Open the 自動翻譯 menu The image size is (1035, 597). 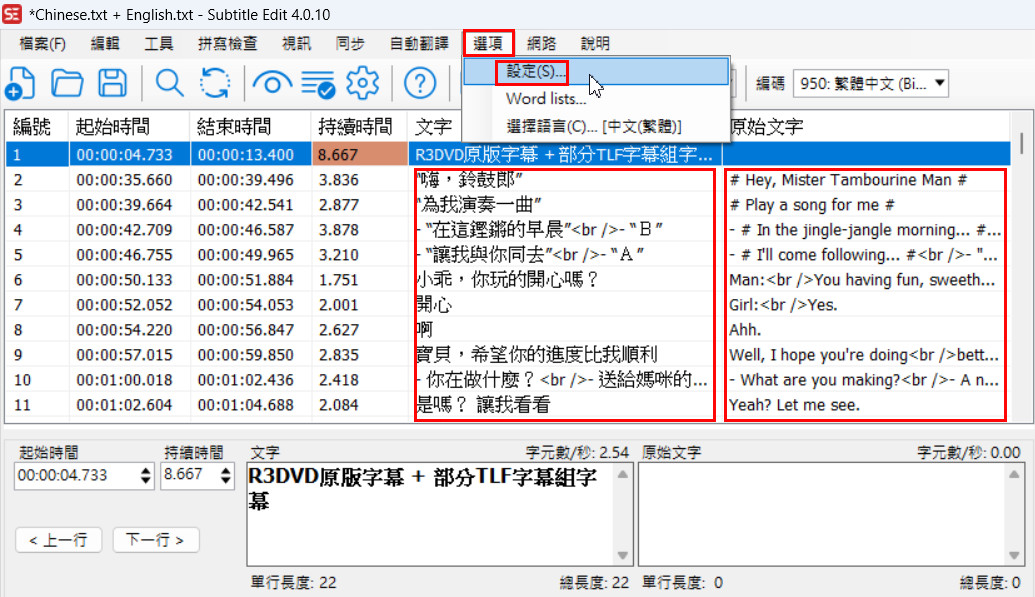click(x=418, y=43)
